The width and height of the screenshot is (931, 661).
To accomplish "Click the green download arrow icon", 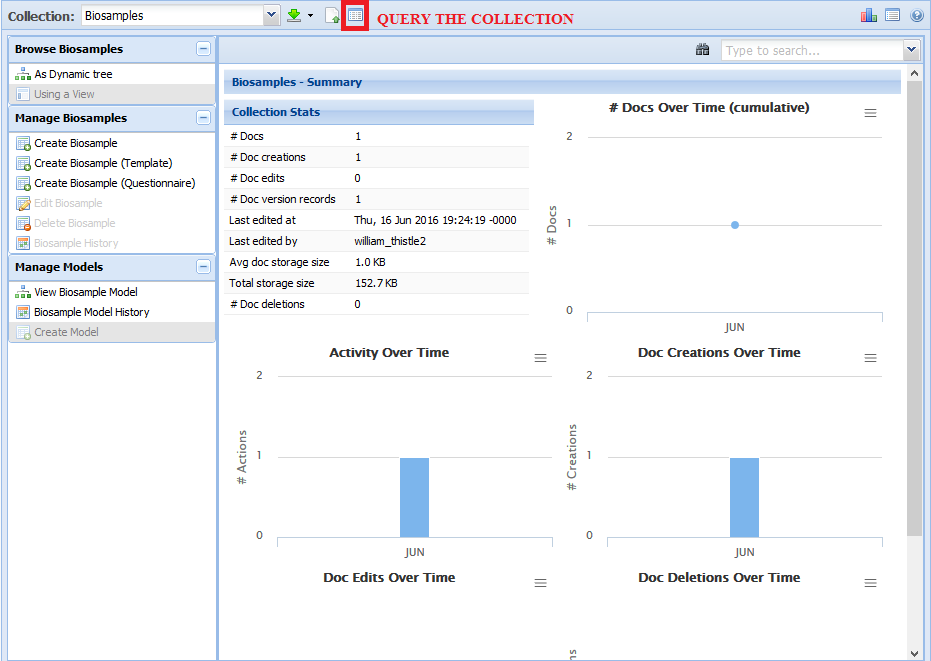I will coord(294,16).
